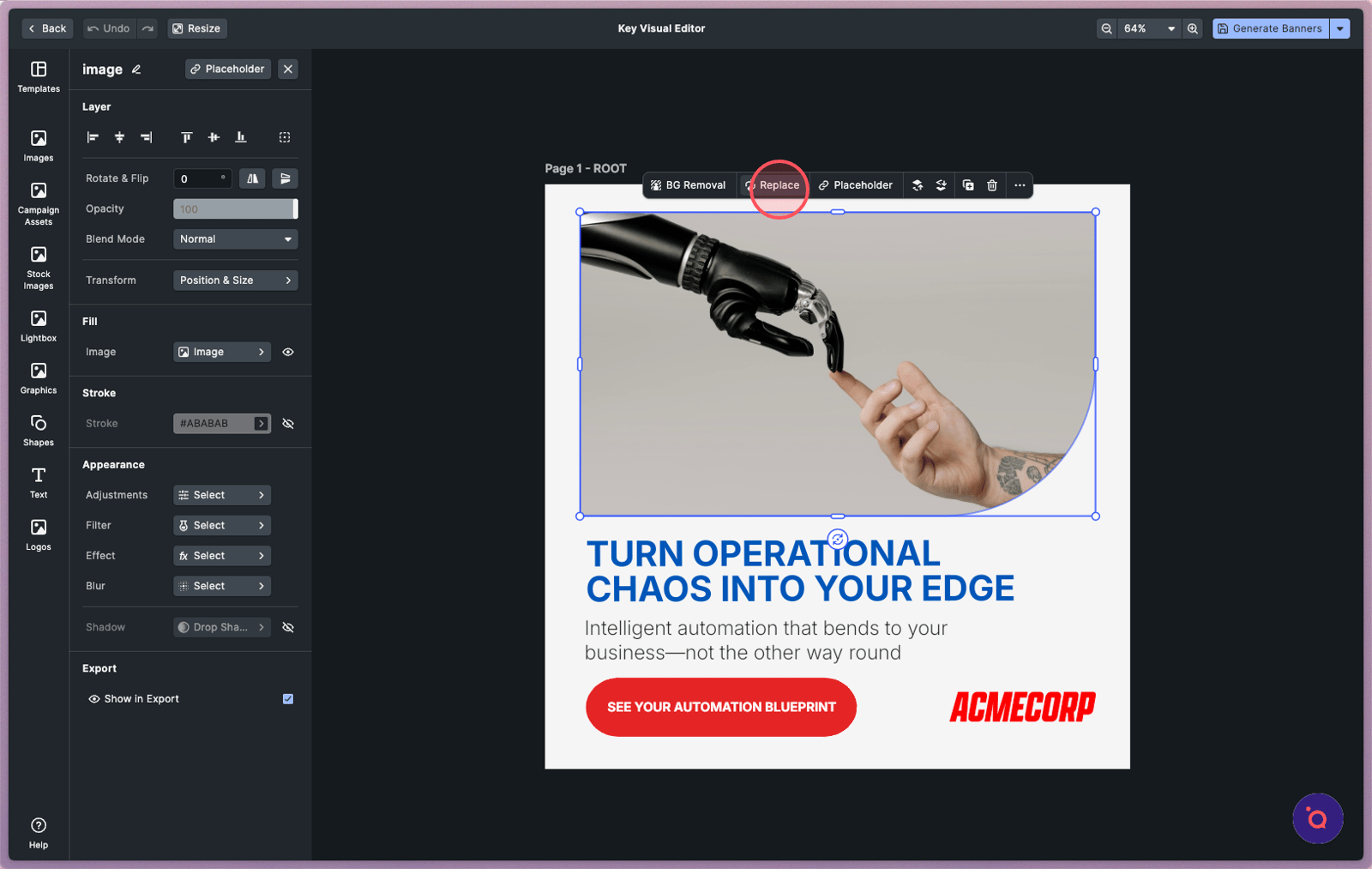
Task: Click the BG Removal tool
Action: (688, 185)
